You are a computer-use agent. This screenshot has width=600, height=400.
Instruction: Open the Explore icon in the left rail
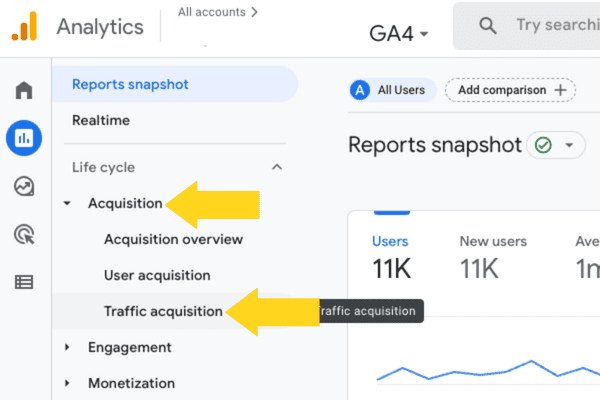pos(24,186)
